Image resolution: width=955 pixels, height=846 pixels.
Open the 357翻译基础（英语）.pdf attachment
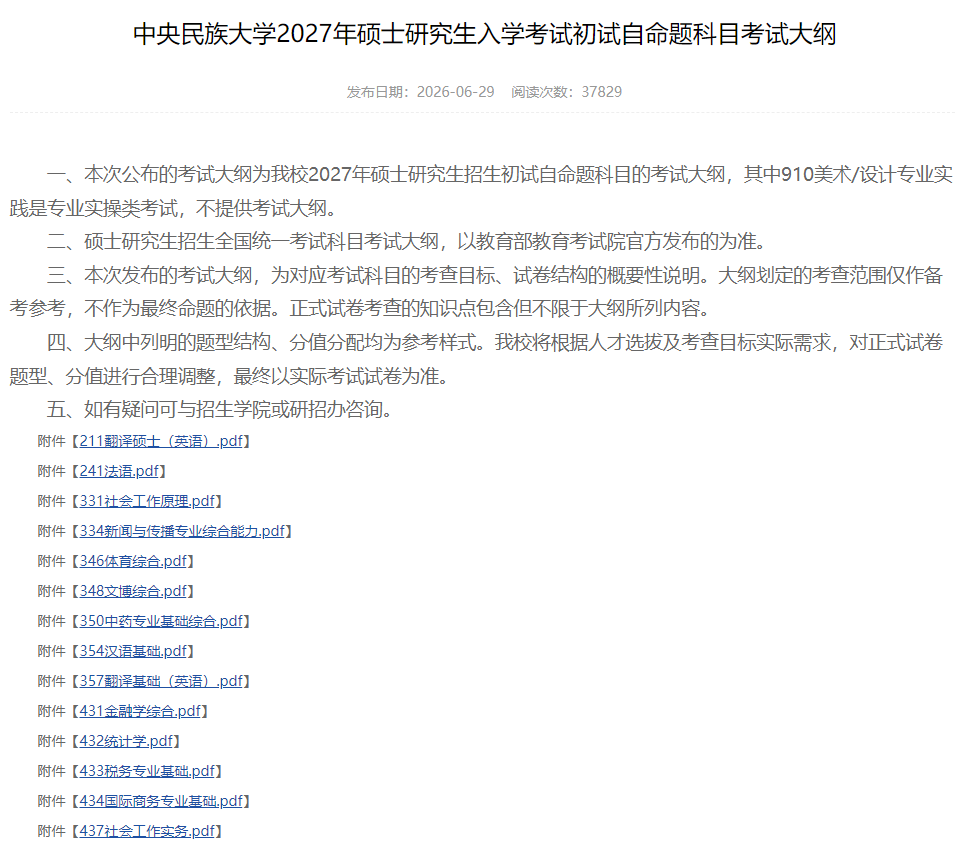[161, 681]
